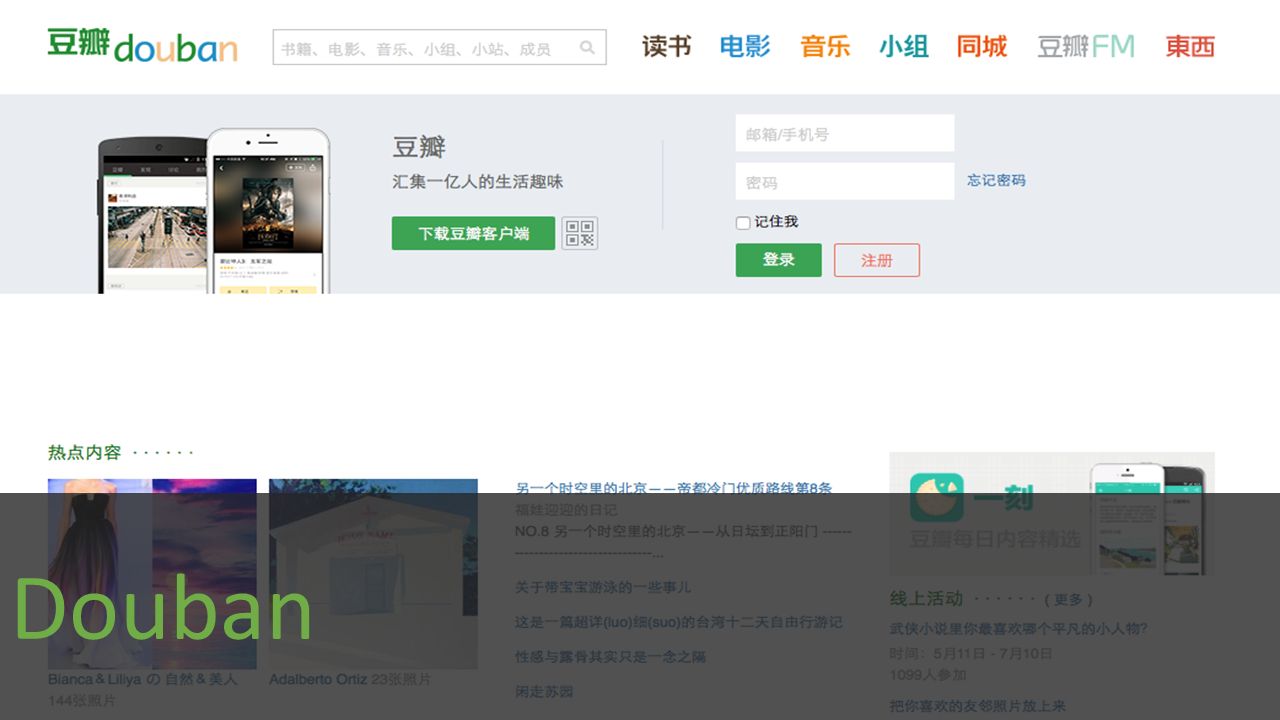1280x720 pixels.
Task: Focus the 邮箱/手机号 email input field
Action: [x=845, y=133]
